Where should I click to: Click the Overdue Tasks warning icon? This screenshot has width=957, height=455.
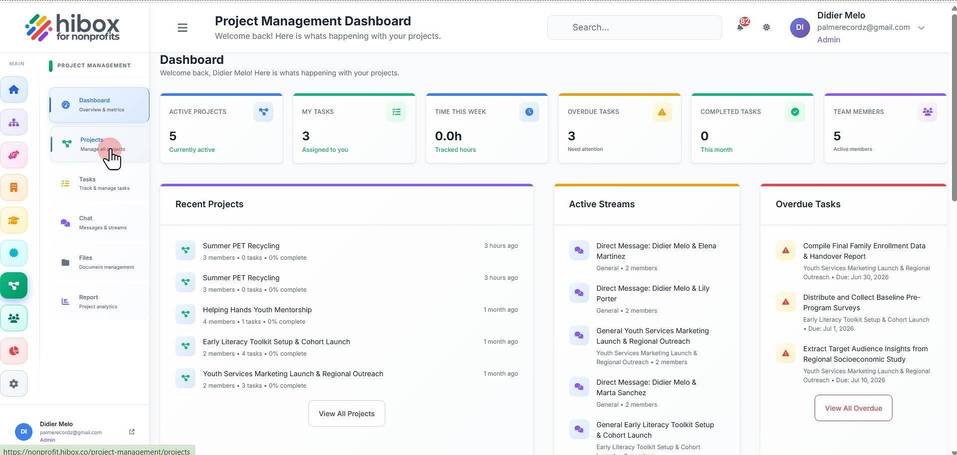coord(662,112)
